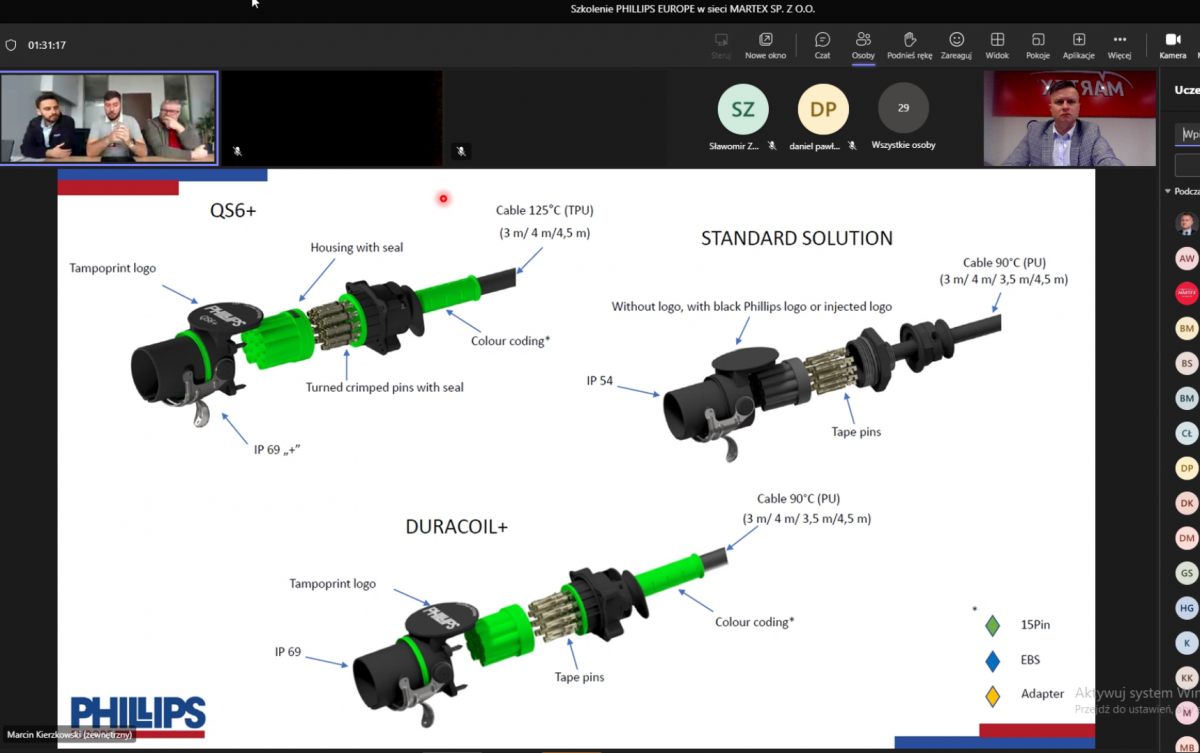Select Sławomir Z. participant avatar
1200x753 pixels.
click(743, 109)
